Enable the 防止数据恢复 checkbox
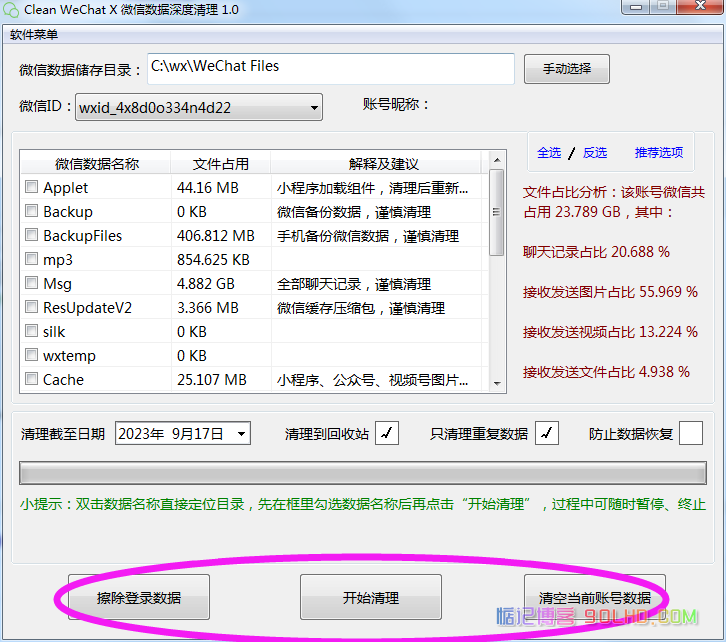The image size is (726, 642). pyautogui.click(x=691, y=433)
